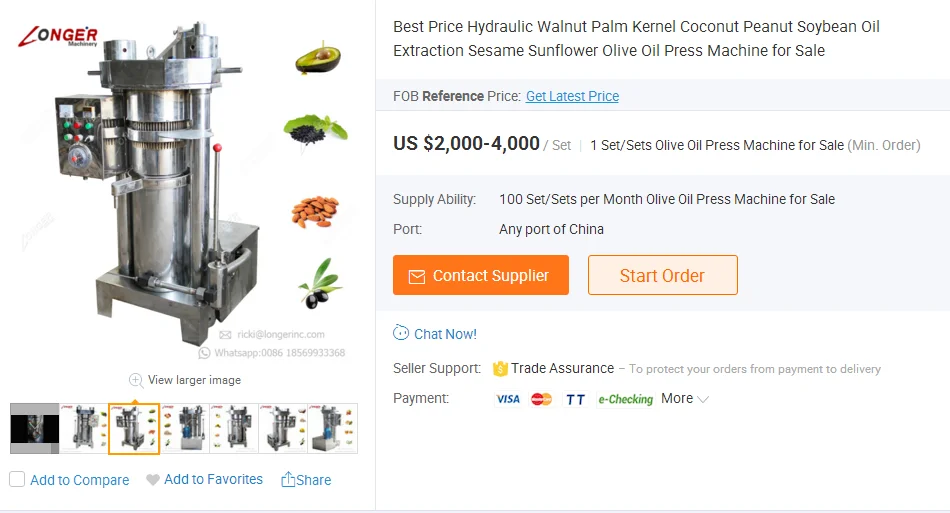Select the e-Checking payment icon
The image size is (950, 513).
click(x=625, y=399)
